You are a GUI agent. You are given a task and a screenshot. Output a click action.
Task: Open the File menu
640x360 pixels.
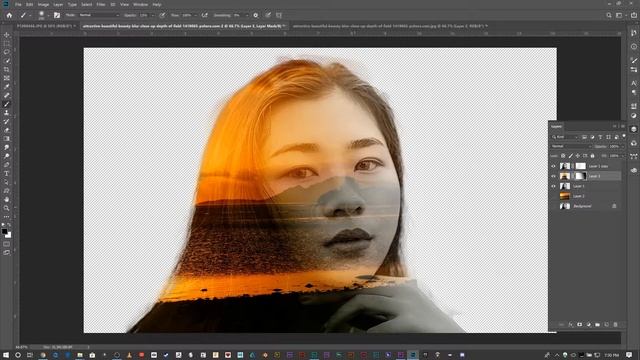click(x=18, y=4)
